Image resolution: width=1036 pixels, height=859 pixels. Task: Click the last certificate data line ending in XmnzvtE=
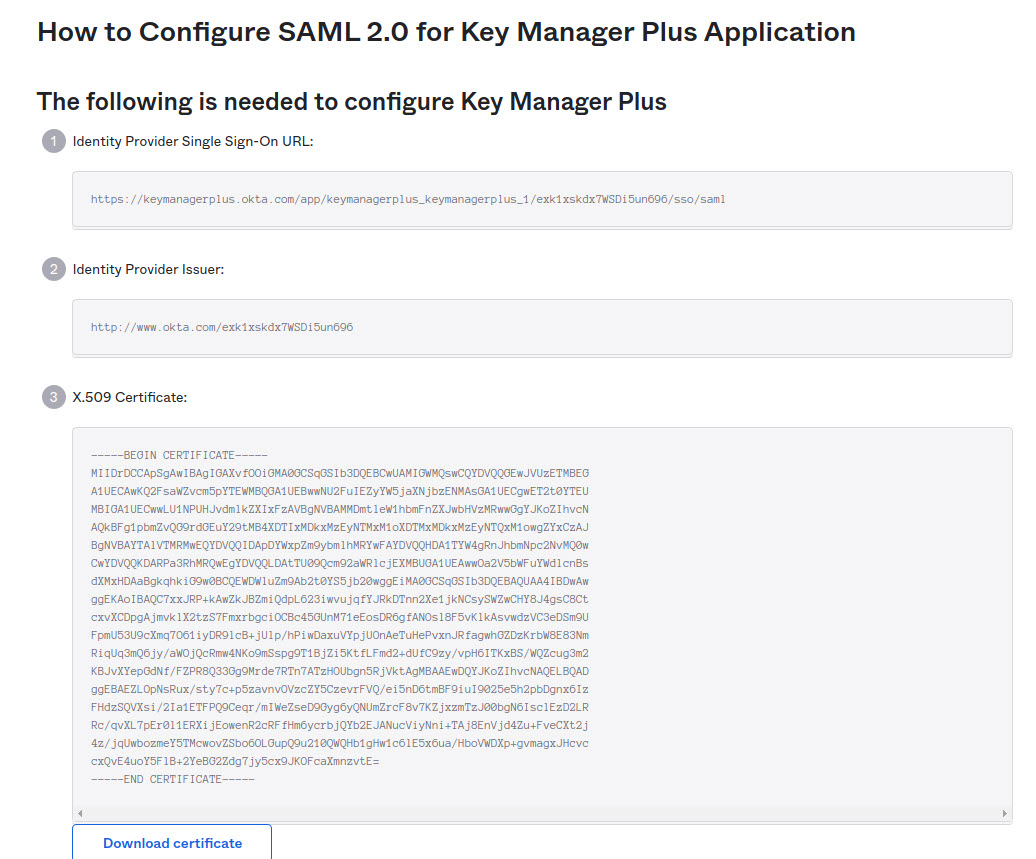coord(234,762)
